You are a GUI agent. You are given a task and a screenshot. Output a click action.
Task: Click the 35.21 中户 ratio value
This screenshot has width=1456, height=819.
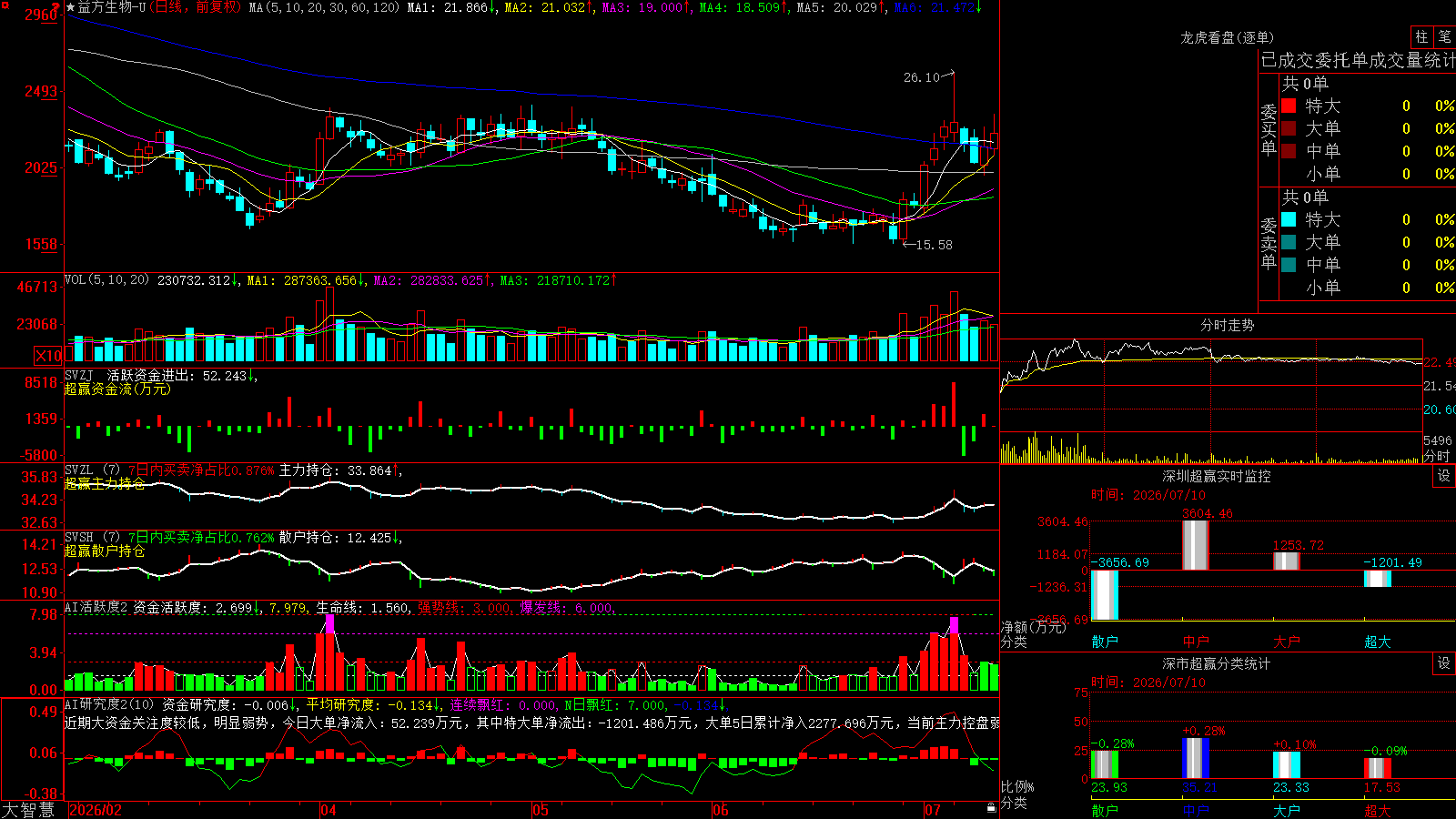pos(1200,787)
